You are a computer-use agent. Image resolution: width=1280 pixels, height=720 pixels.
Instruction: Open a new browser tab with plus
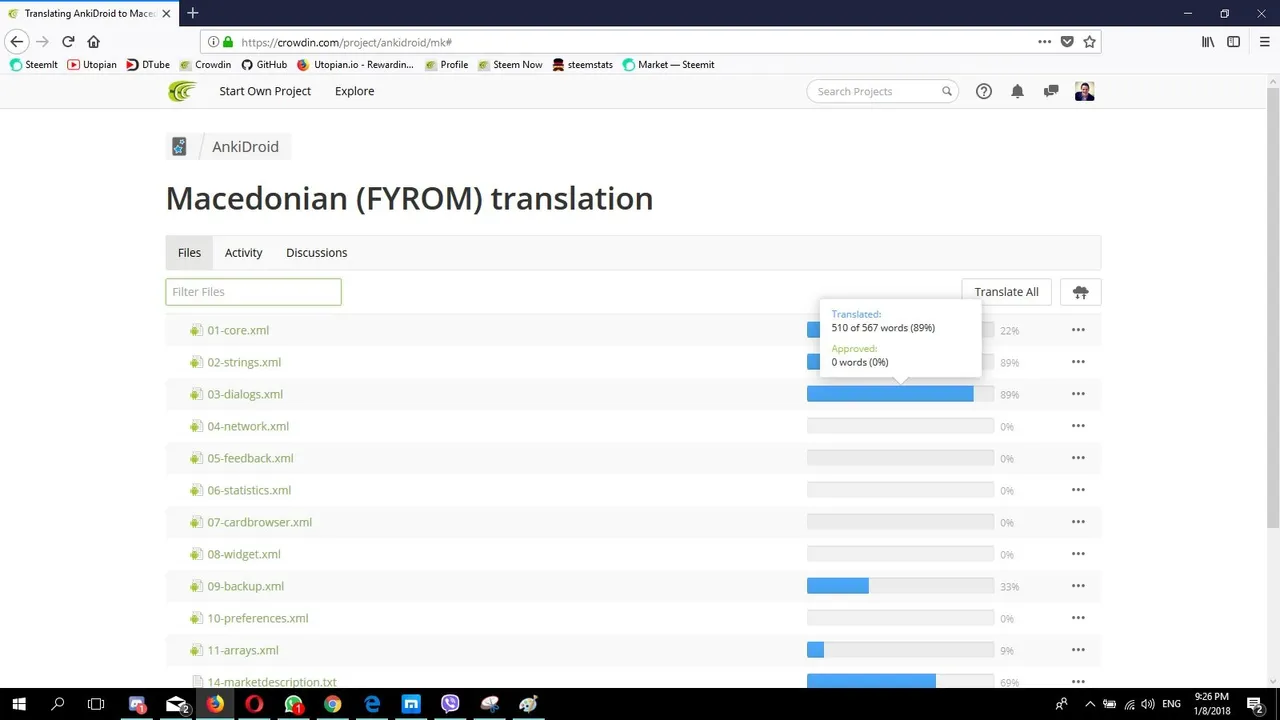193,13
